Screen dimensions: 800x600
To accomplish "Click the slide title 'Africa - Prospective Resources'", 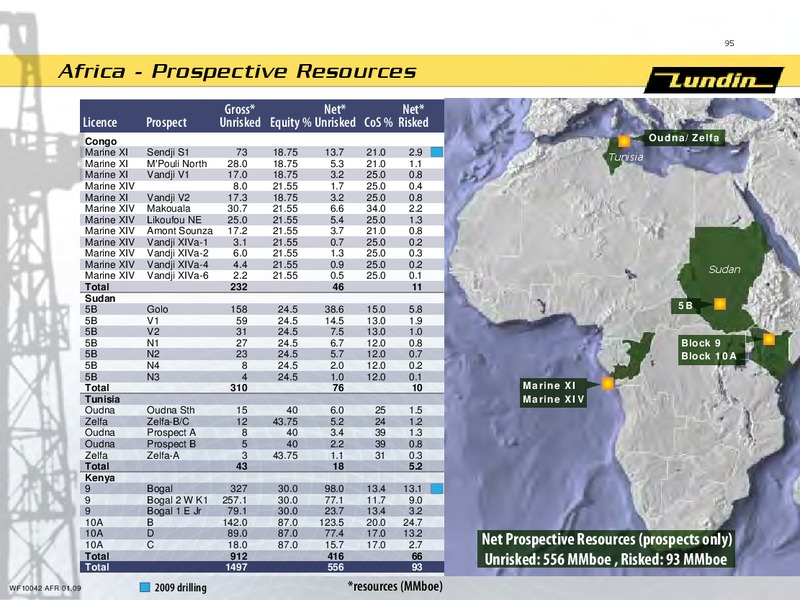I will coord(237,71).
